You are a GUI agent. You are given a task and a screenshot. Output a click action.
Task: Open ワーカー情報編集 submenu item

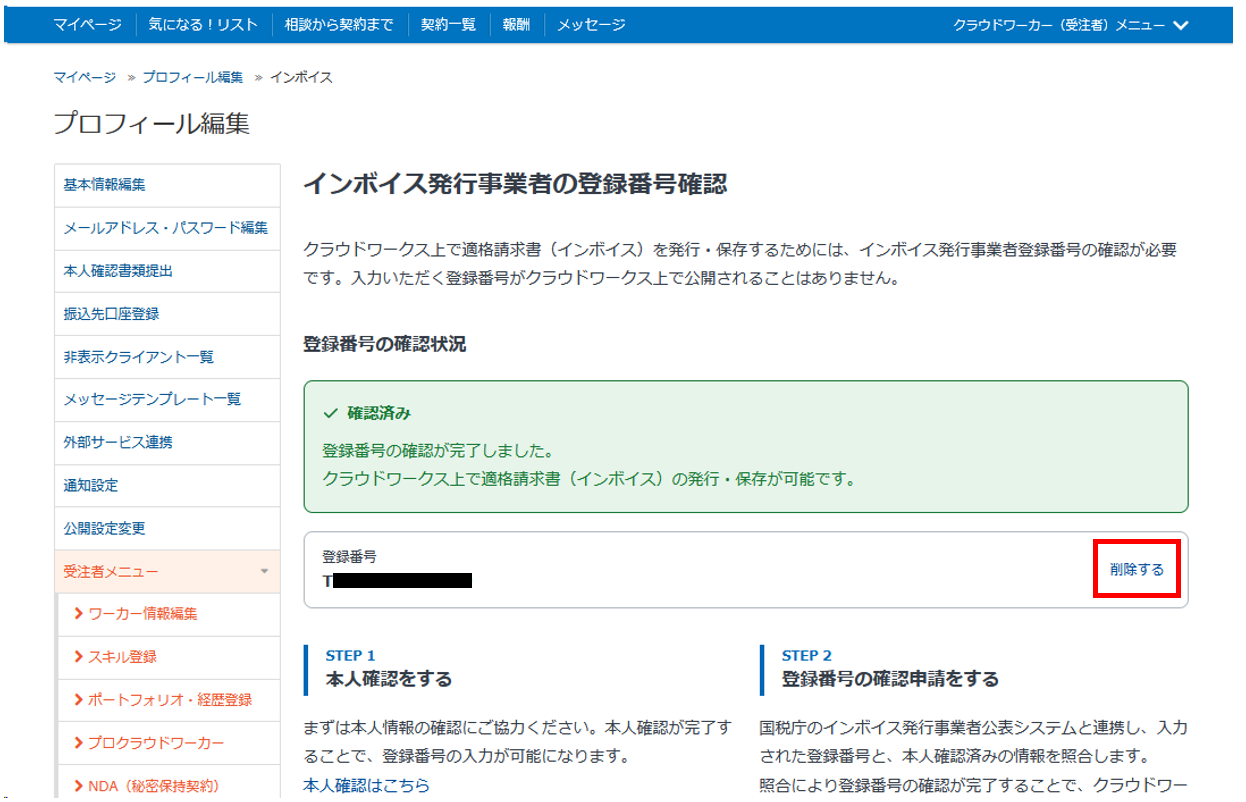coord(169,614)
